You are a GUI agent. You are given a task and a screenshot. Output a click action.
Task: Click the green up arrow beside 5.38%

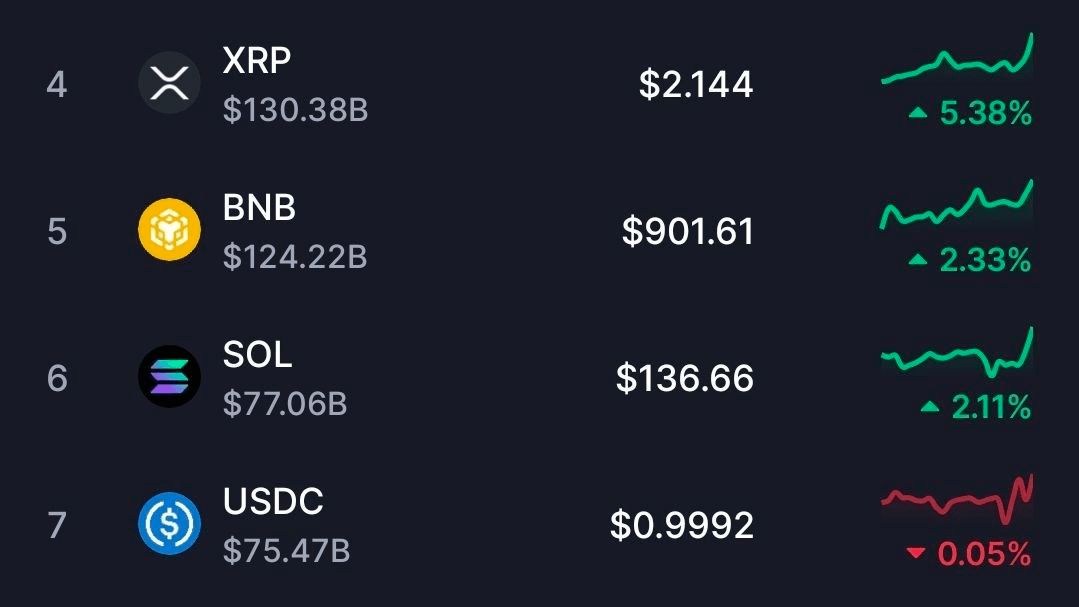coord(917,114)
